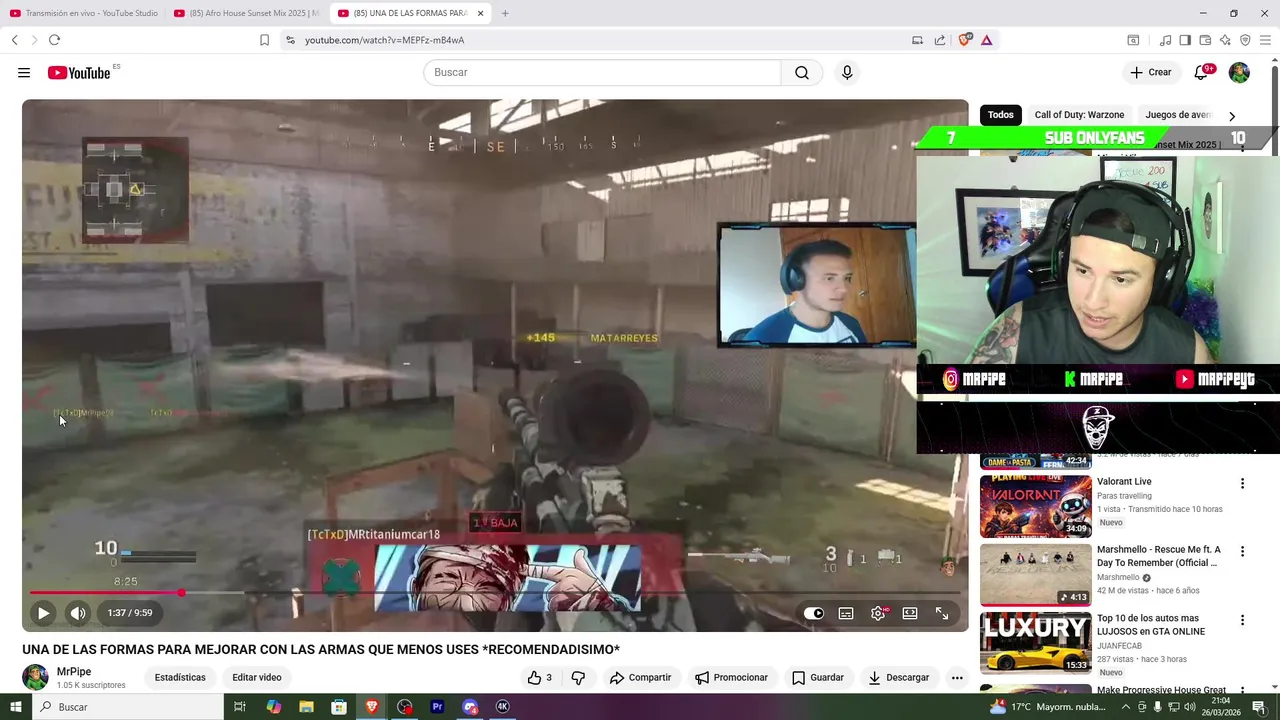Click the Promocionar button

click(x=731, y=677)
